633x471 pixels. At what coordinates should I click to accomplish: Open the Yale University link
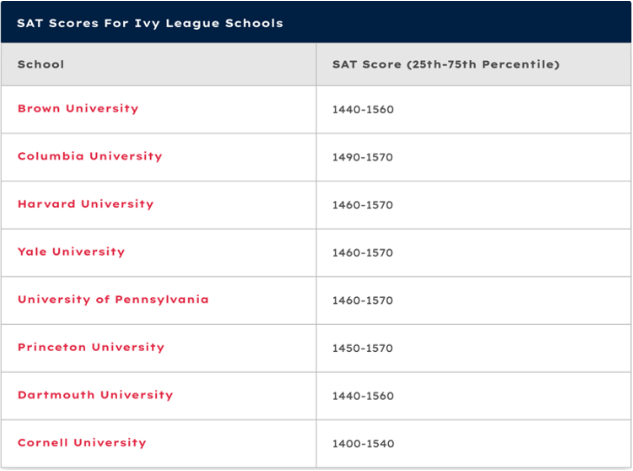point(71,252)
